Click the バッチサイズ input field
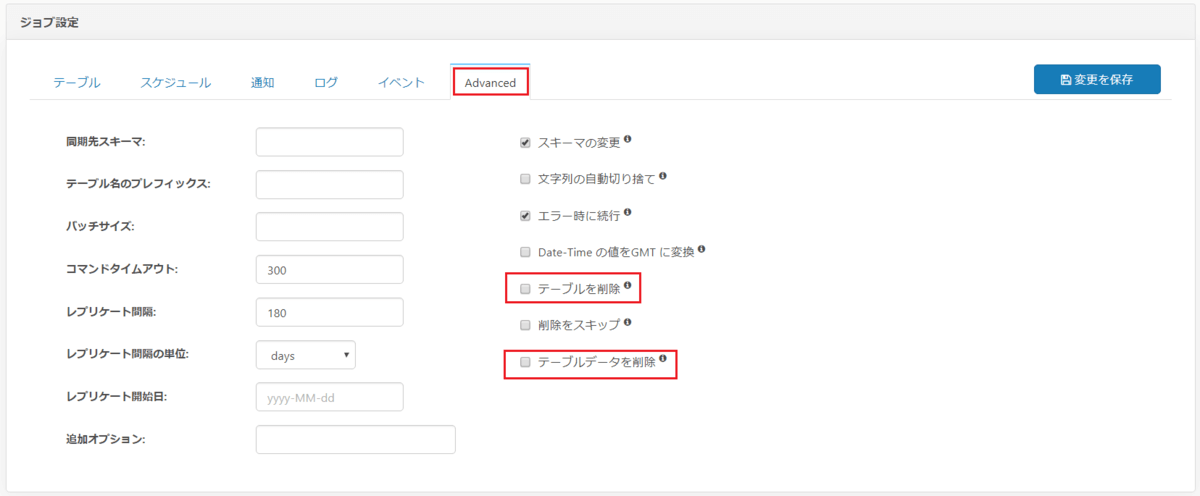The height and width of the screenshot is (496, 1200). (330, 227)
